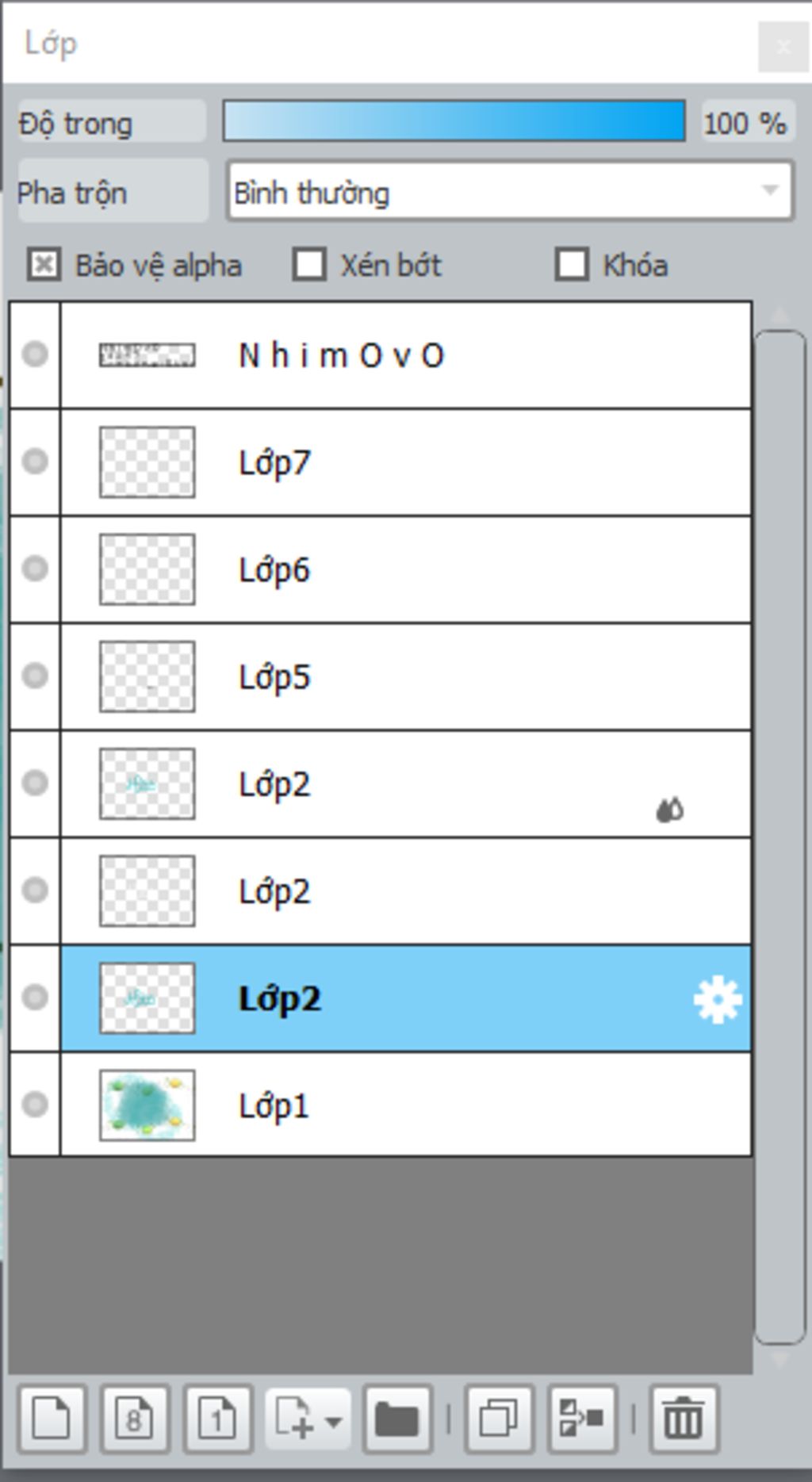
Task: Add a new color layer
Action: [52, 1419]
